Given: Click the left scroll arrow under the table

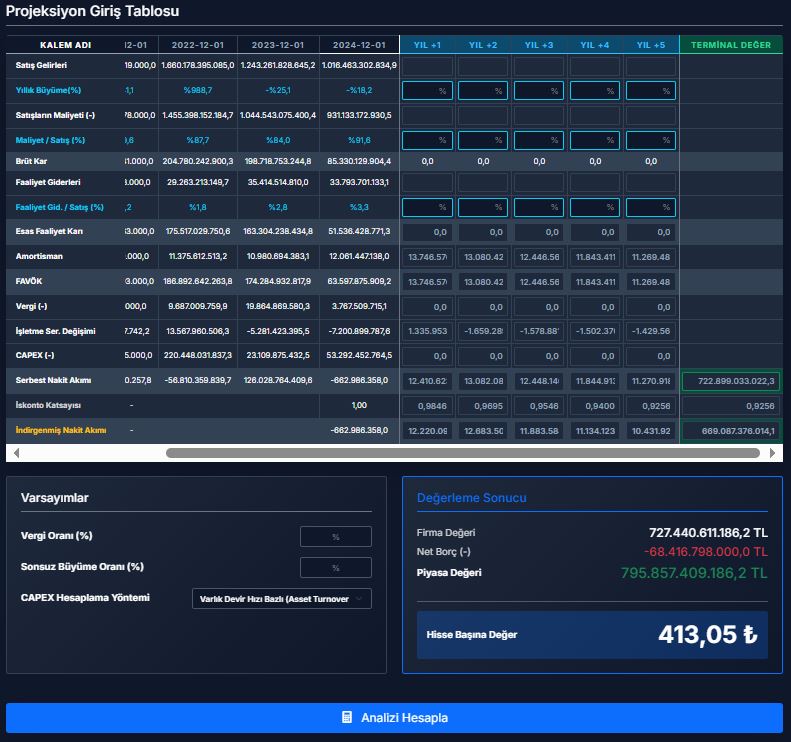Looking at the screenshot, I should click(x=15, y=453).
